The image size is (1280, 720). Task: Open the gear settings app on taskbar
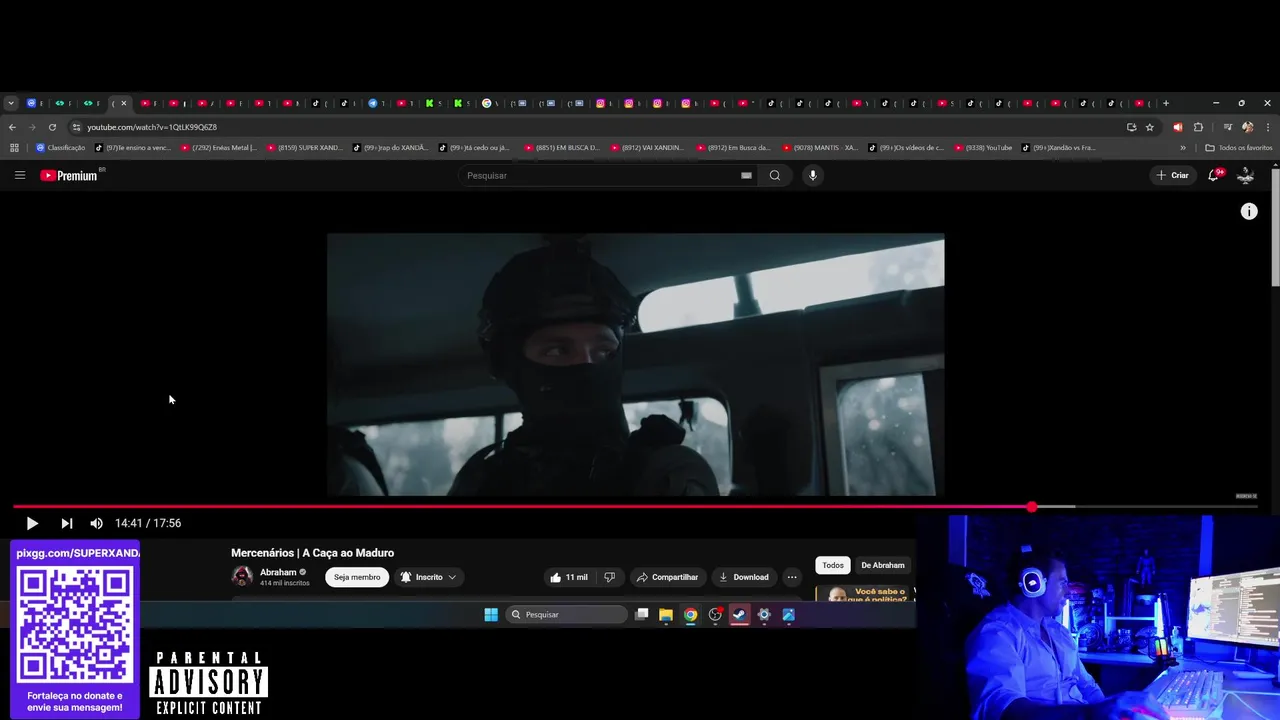tap(764, 614)
